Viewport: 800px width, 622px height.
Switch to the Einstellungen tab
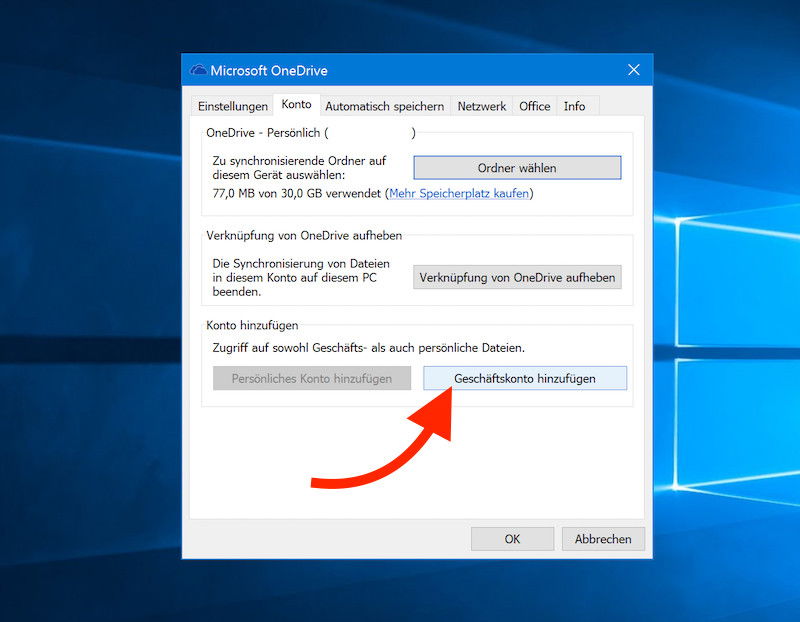coord(233,106)
